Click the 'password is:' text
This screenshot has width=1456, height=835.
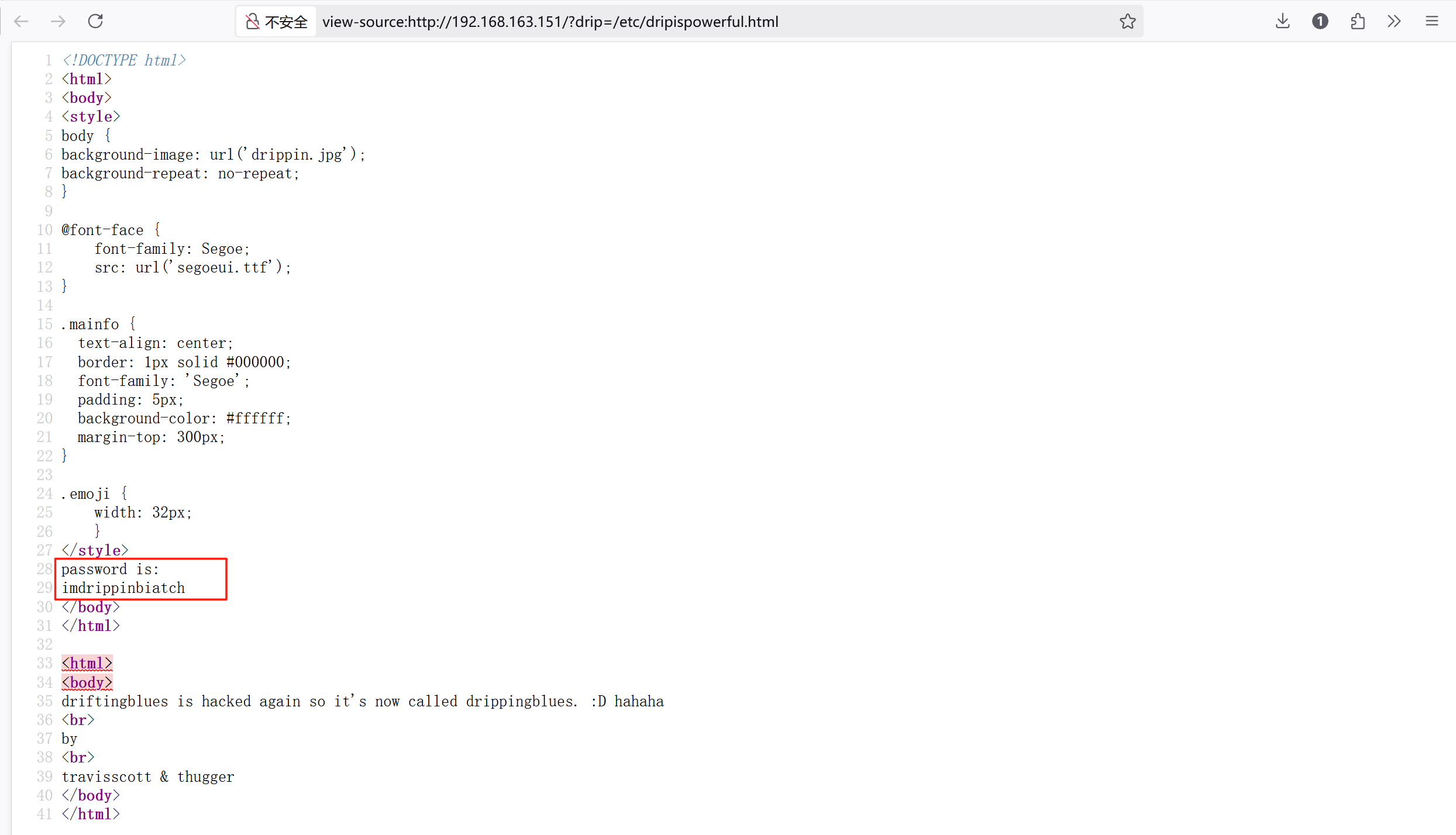point(110,569)
